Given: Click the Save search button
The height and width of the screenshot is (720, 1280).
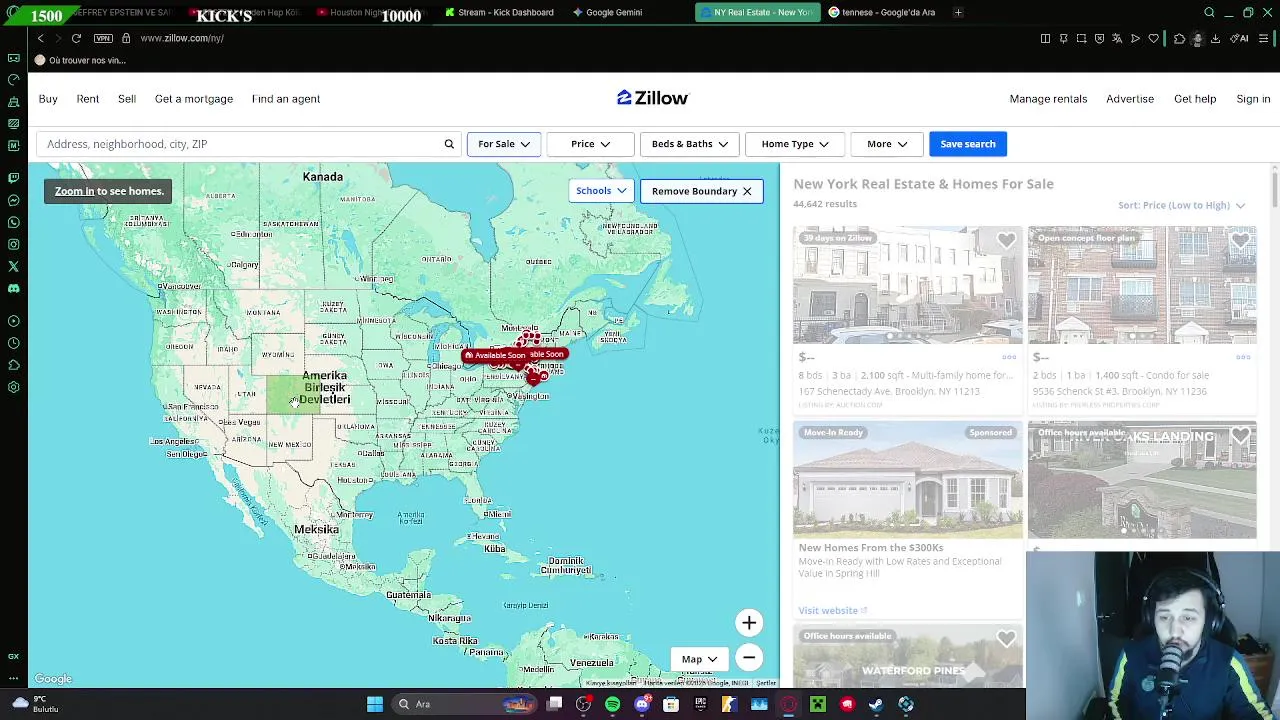Looking at the screenshot, I should coord(968,144).
